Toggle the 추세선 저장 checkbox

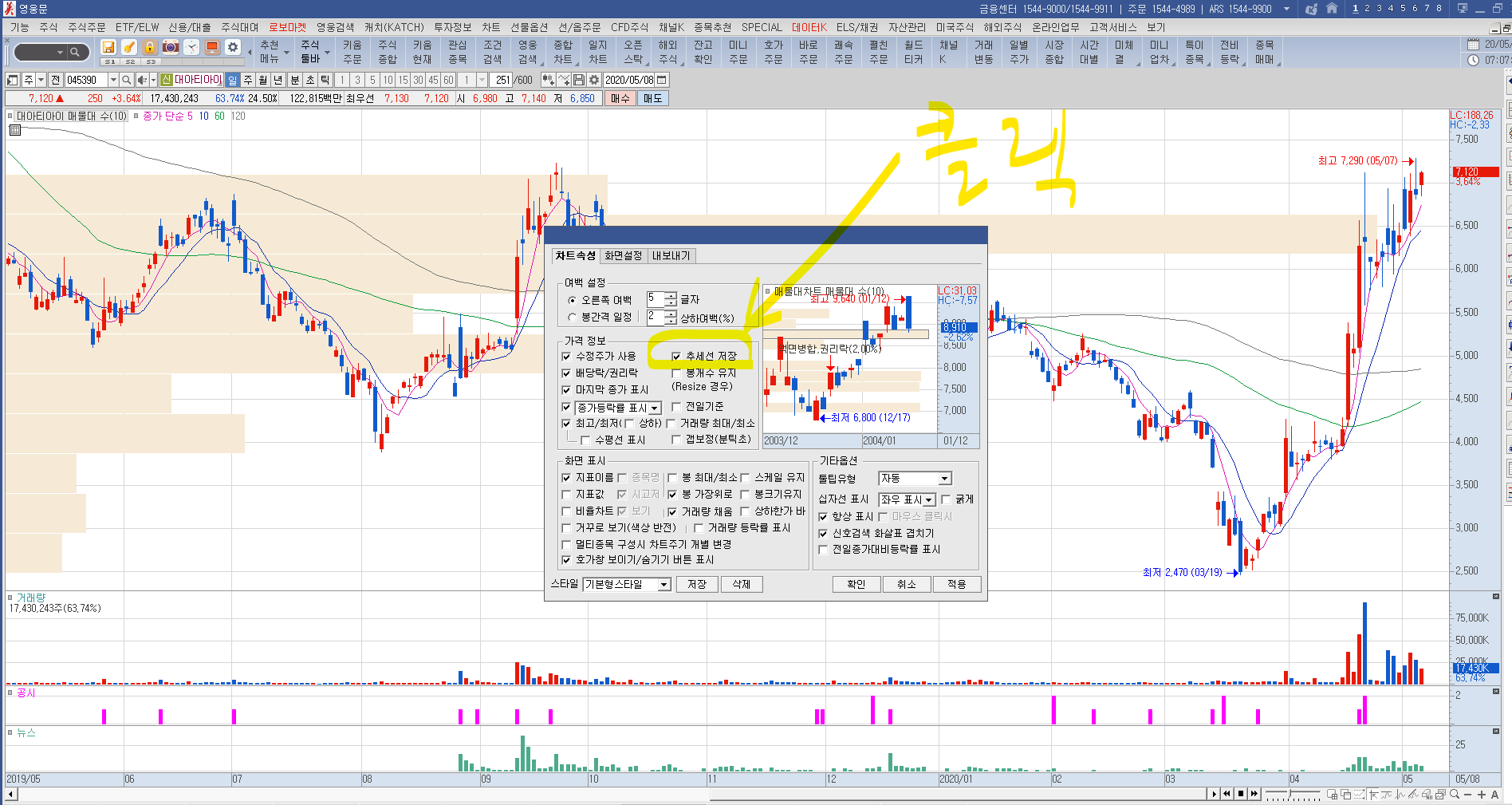(x=676, y=357)
